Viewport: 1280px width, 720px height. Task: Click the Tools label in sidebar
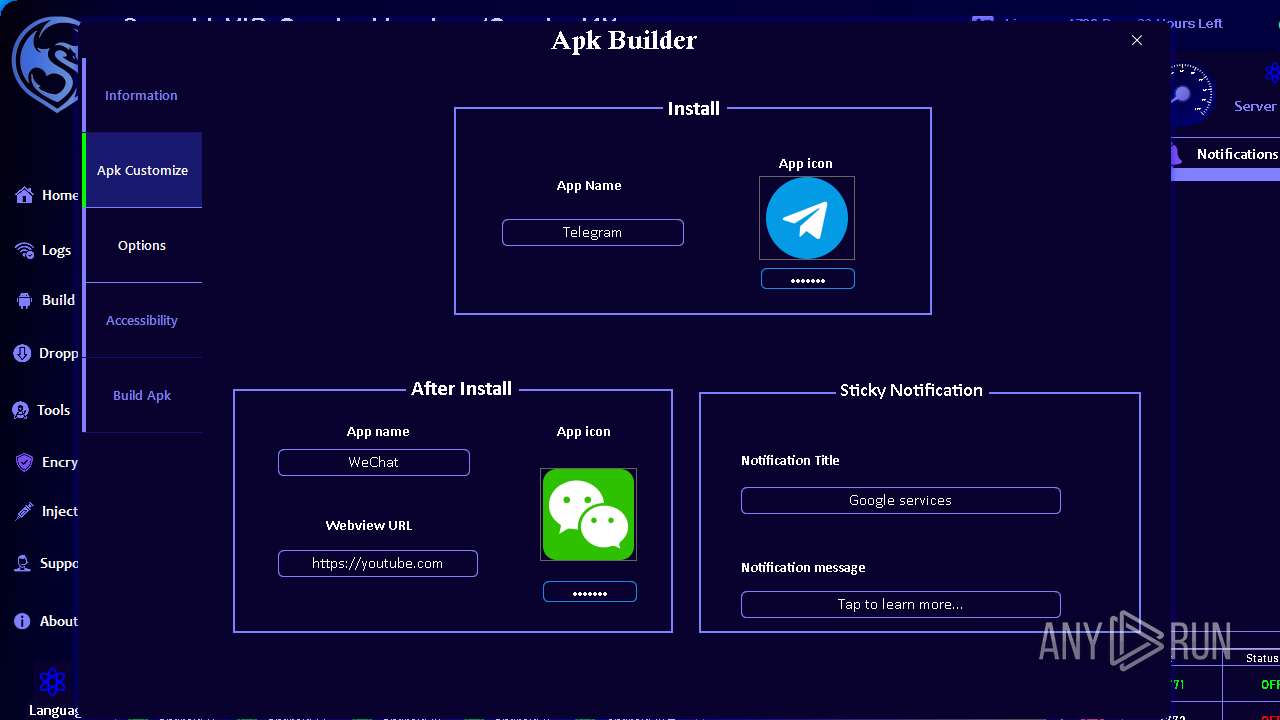(x=53, y=410)
